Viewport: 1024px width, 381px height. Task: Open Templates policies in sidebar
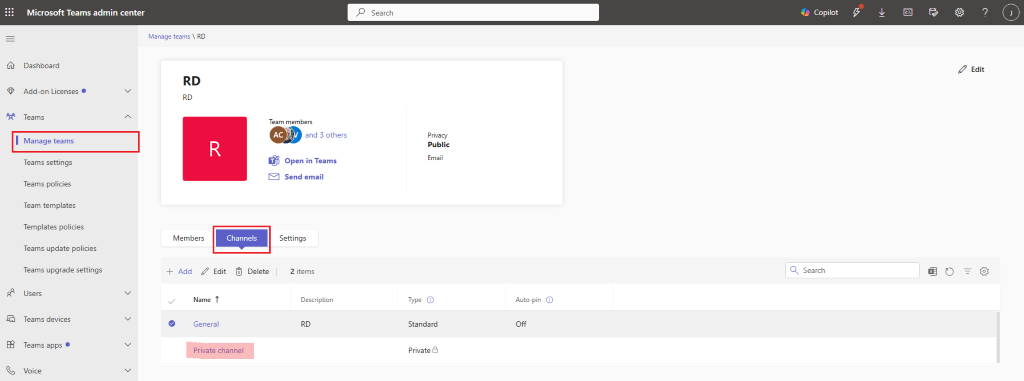pos(54,227)
